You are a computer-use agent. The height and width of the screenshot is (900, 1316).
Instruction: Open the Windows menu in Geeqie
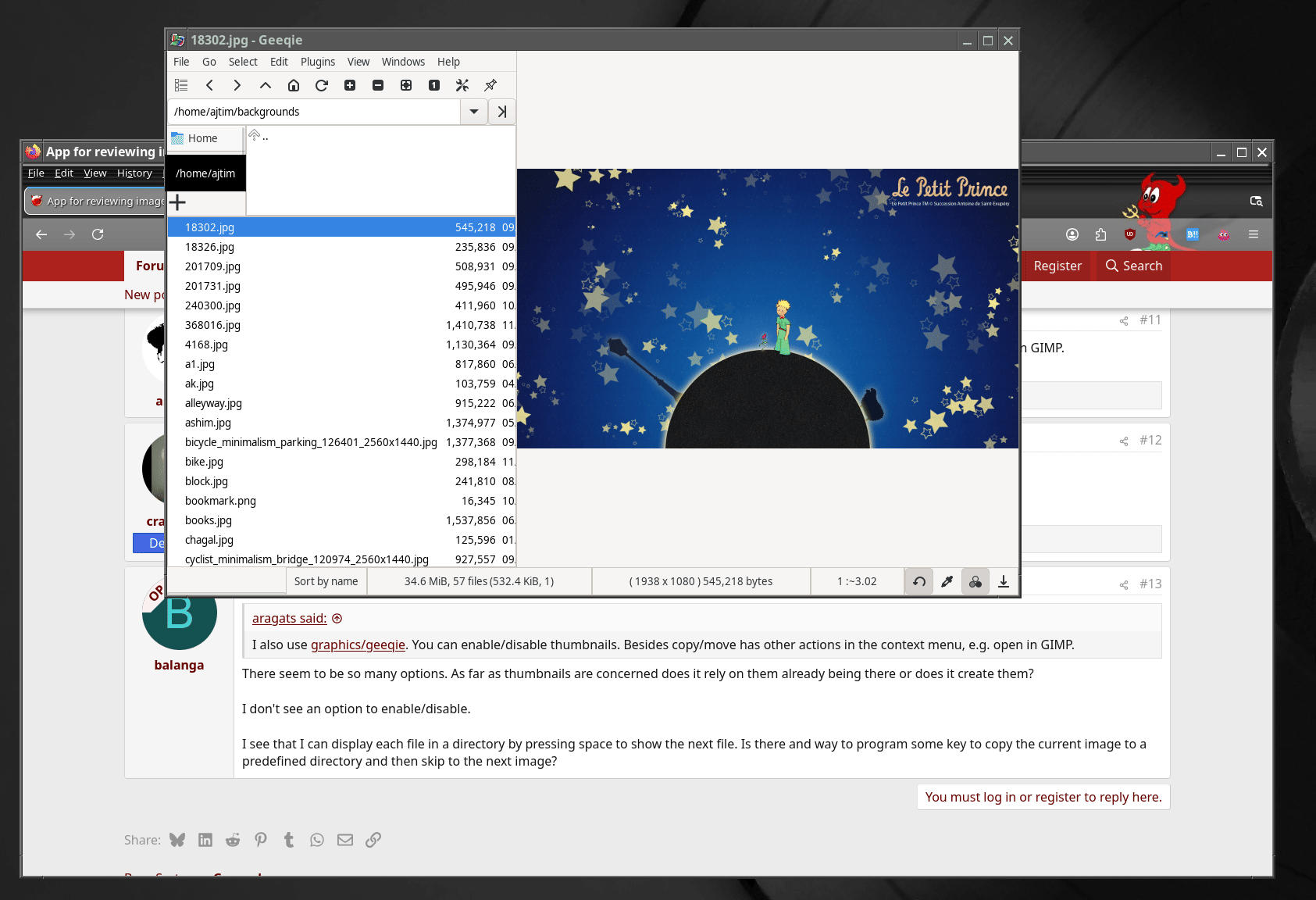[403, 62]
